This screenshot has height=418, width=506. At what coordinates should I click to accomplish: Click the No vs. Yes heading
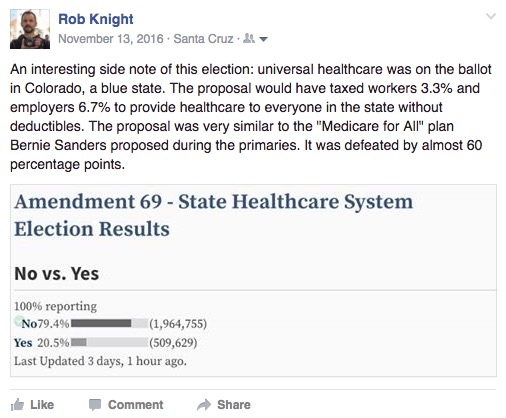pos(57,274)
